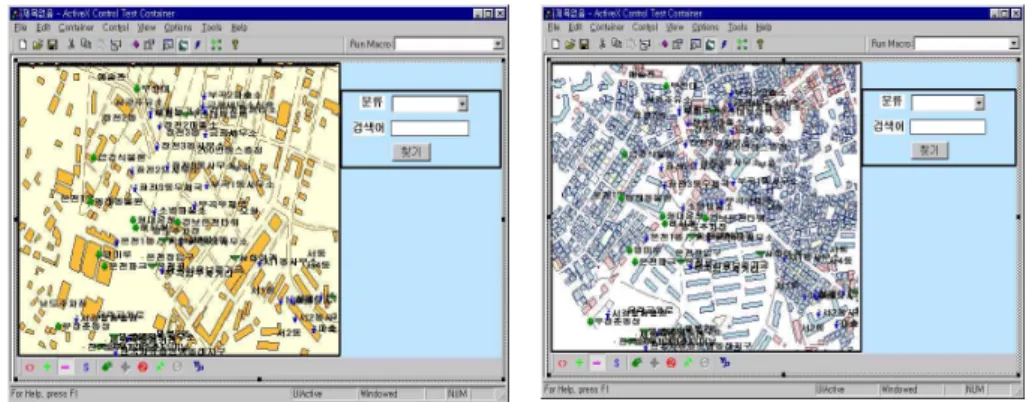The height and width of the screenshot is (402, 1032).
Task: Open the 분류 category dropdown in right window
Action: (x=979, y=103)
